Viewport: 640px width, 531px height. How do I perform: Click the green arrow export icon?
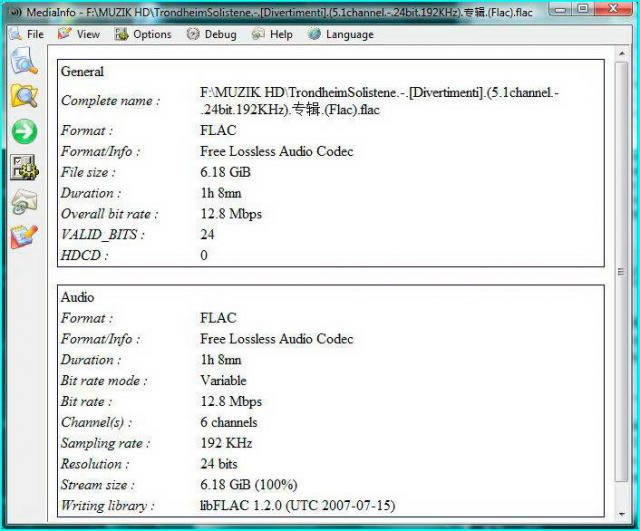click(24, 131)
